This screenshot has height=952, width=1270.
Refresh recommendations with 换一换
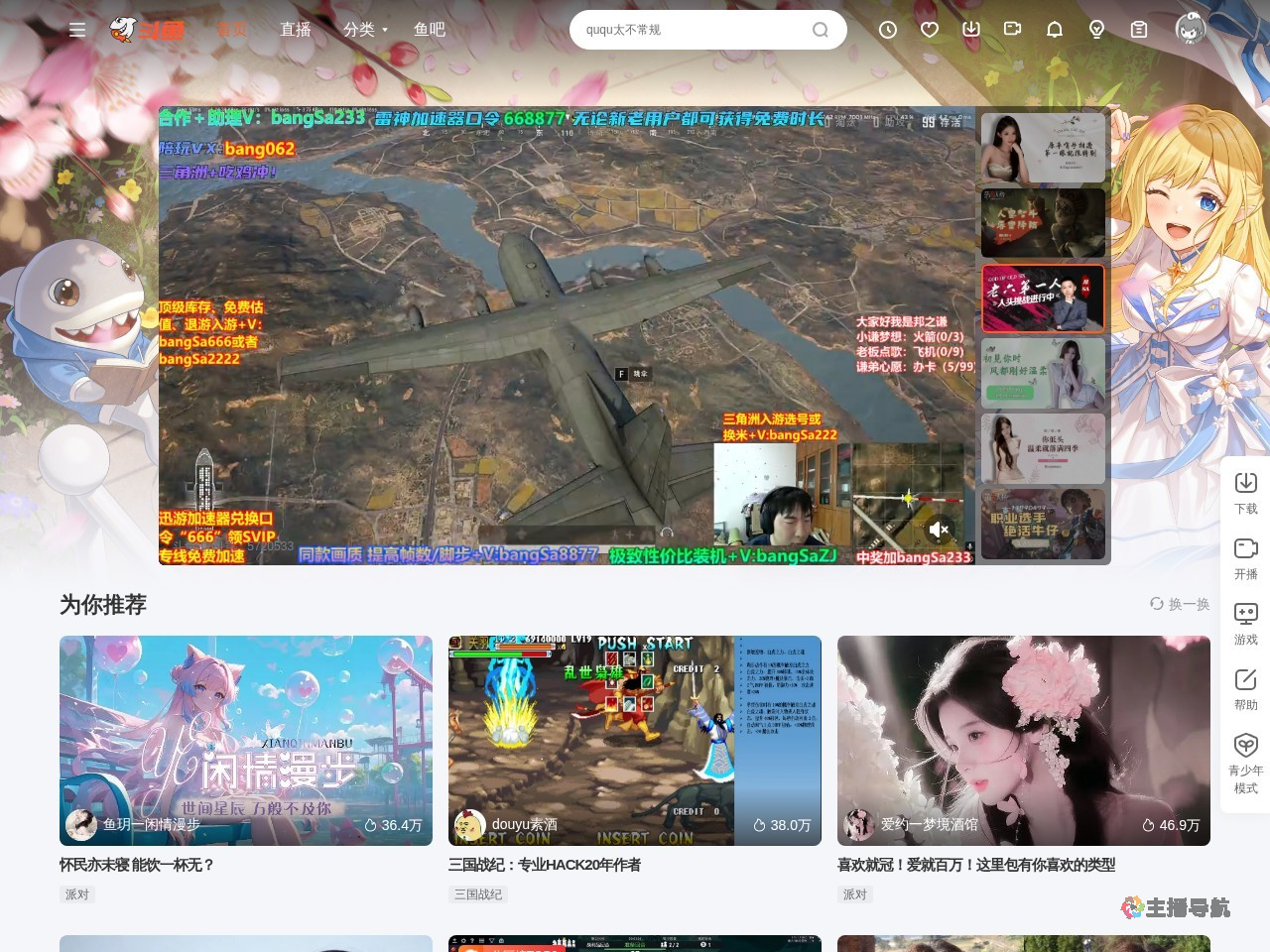[x=1180, y=604]
